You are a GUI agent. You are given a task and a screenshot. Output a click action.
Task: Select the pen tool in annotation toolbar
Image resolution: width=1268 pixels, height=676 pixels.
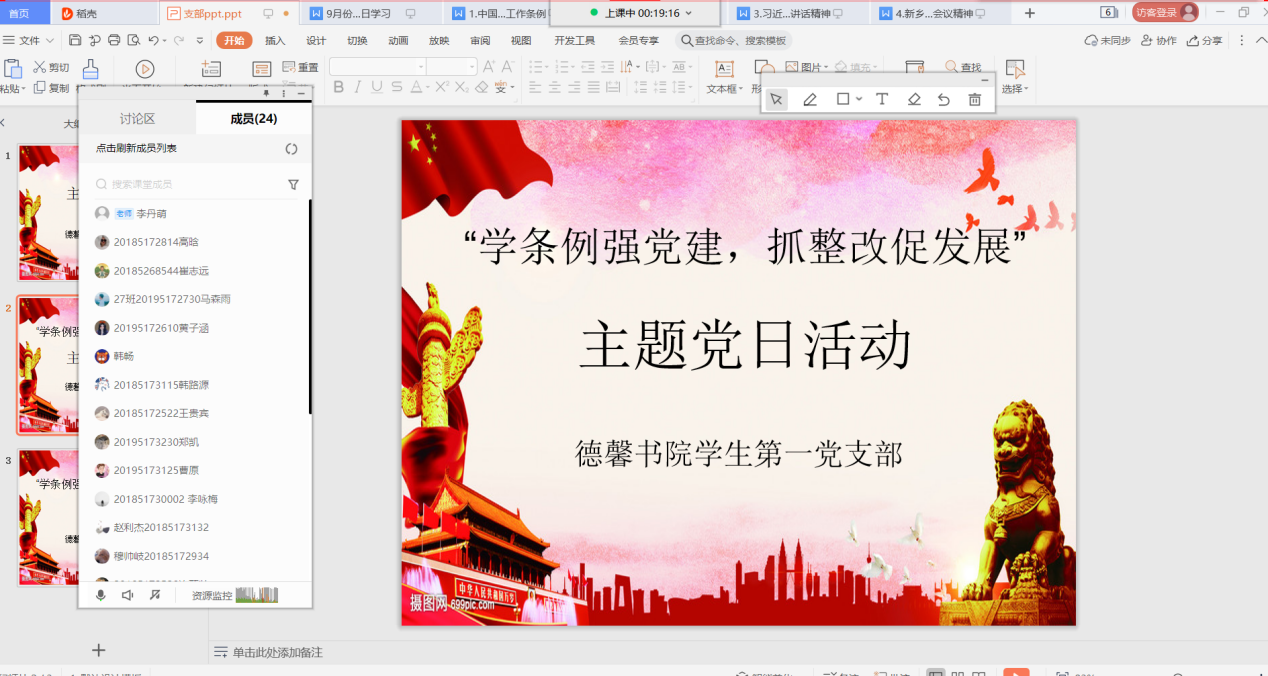[810, 100]
